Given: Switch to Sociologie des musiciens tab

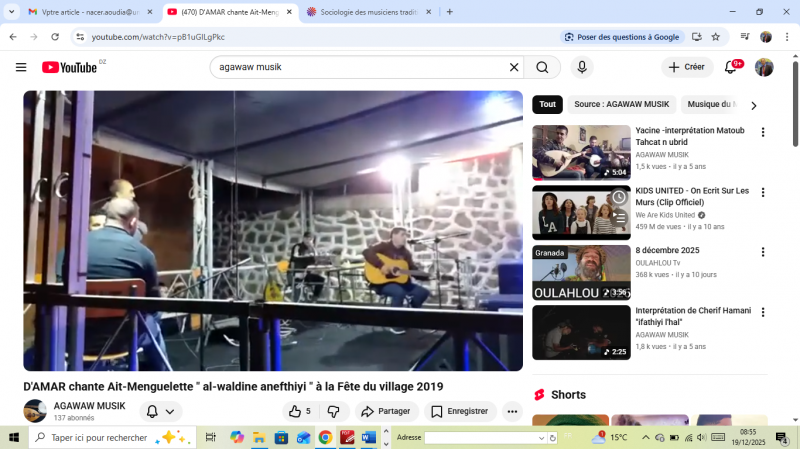Looking at the screenshot, I should point(365,12).
